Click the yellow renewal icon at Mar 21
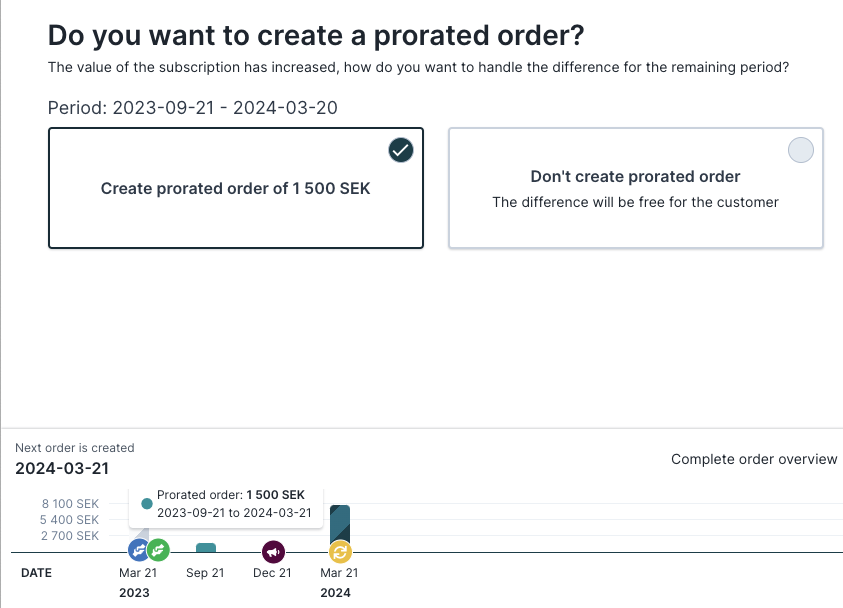843x608 pixels. (340, 552)
